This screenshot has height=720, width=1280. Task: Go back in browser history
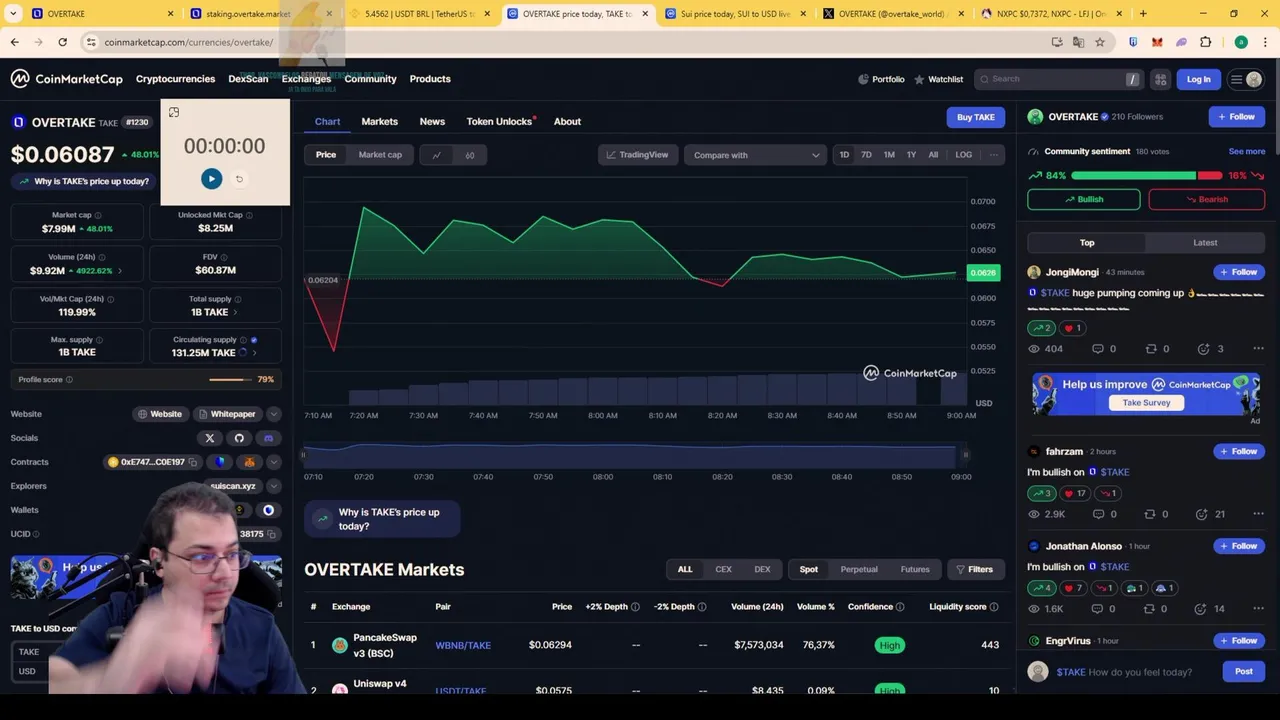14,42
